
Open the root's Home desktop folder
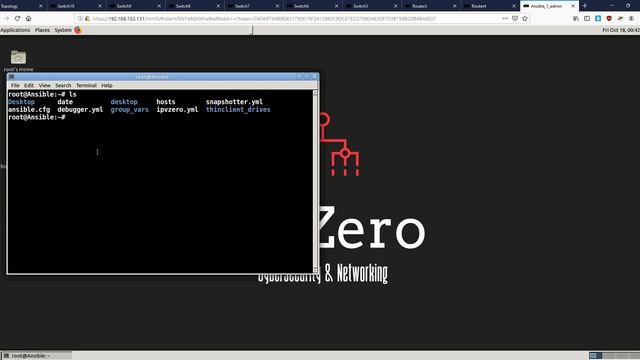(18, 60)
